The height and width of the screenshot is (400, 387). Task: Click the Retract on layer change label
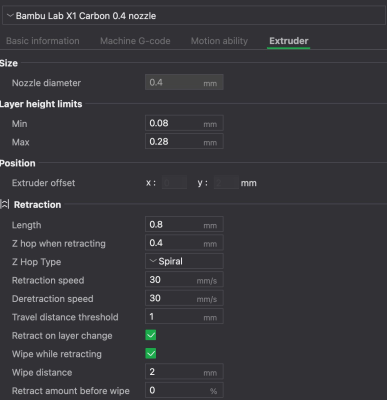[x=62, y=336]
